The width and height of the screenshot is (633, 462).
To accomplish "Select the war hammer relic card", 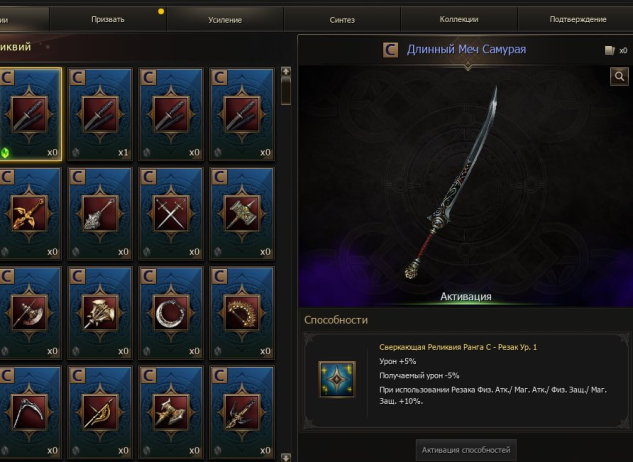I will click(x=242, y=214).
